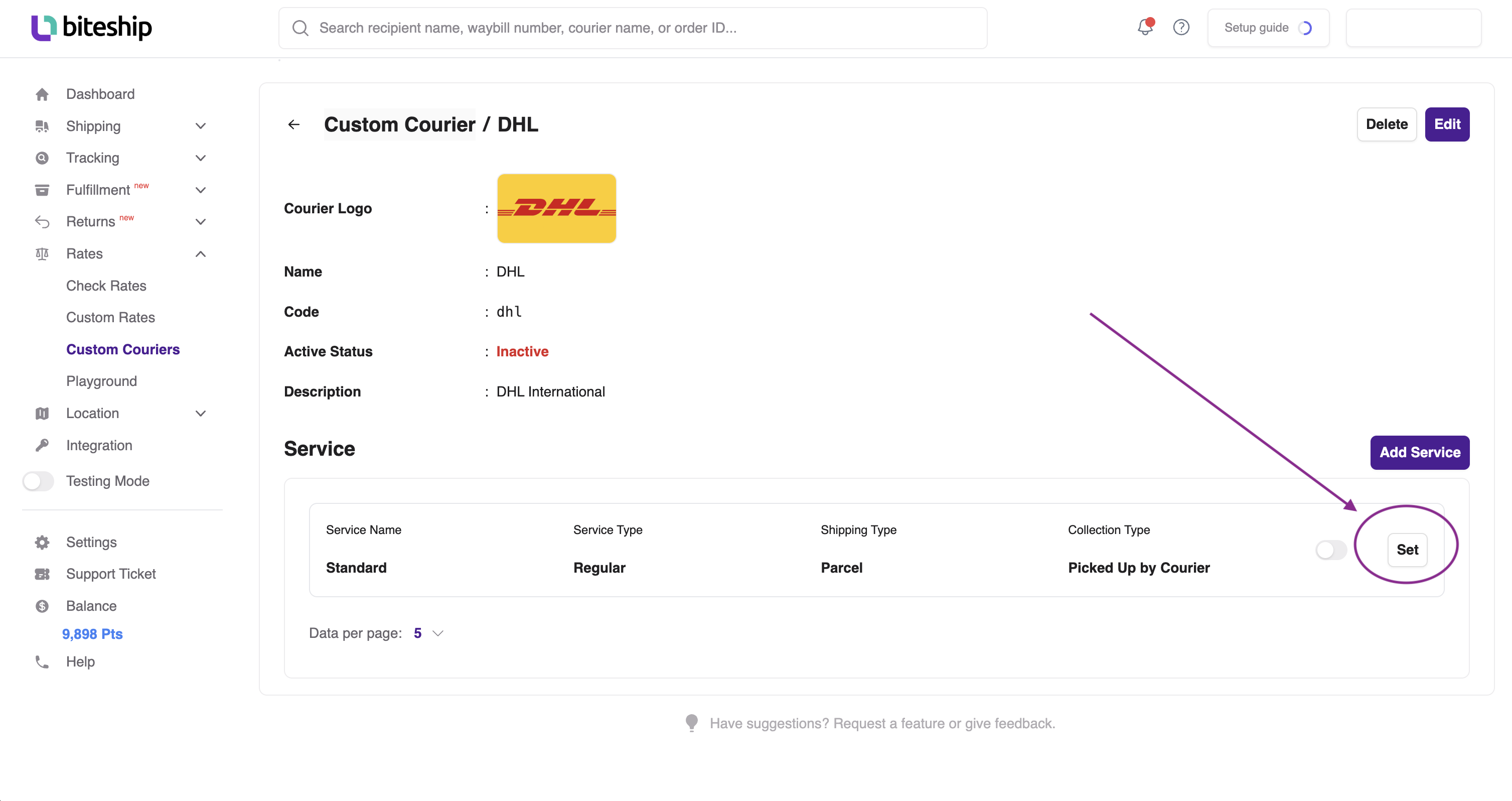Expand the Location menu chevron

point(200,414)
